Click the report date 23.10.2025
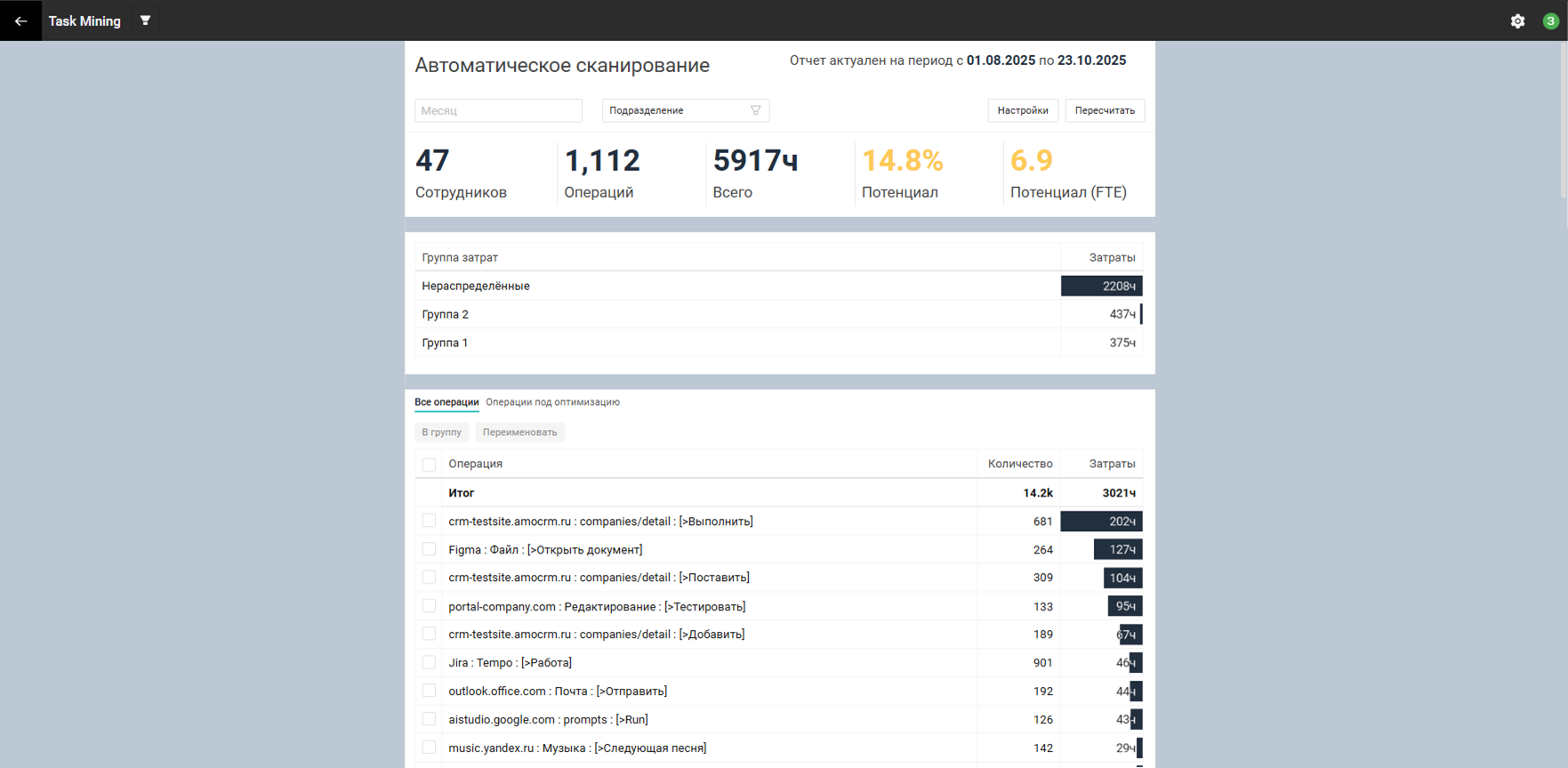The image size is (1568, 768). (x=1091, y=61)
